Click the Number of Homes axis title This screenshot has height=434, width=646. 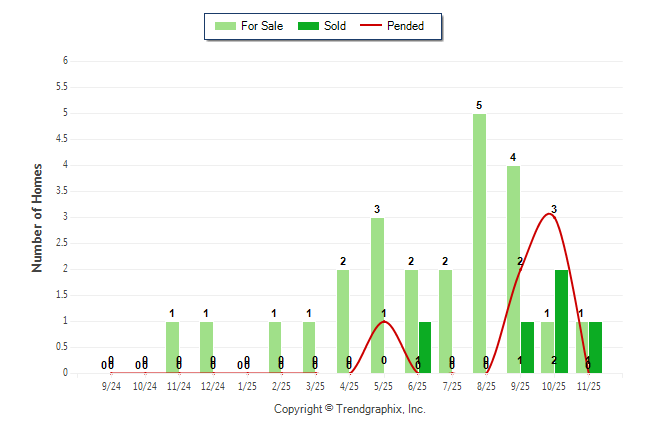coord(37,217)
